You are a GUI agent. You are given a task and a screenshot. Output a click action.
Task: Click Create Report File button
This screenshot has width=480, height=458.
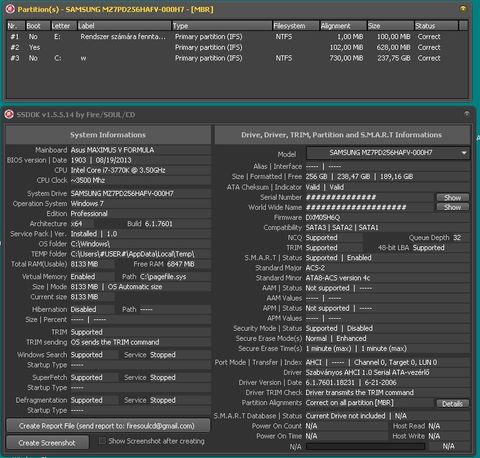108,426
